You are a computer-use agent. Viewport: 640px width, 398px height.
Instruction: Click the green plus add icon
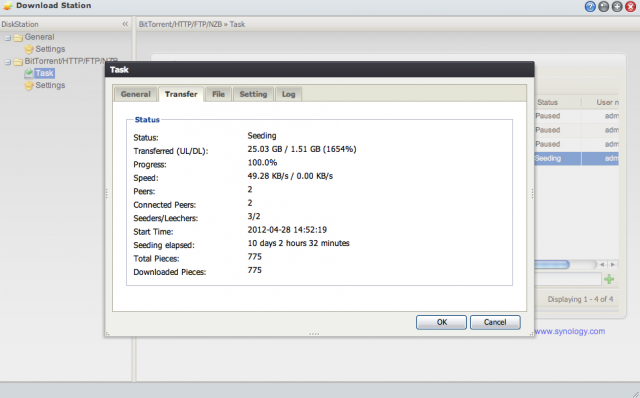click(609, 279)
